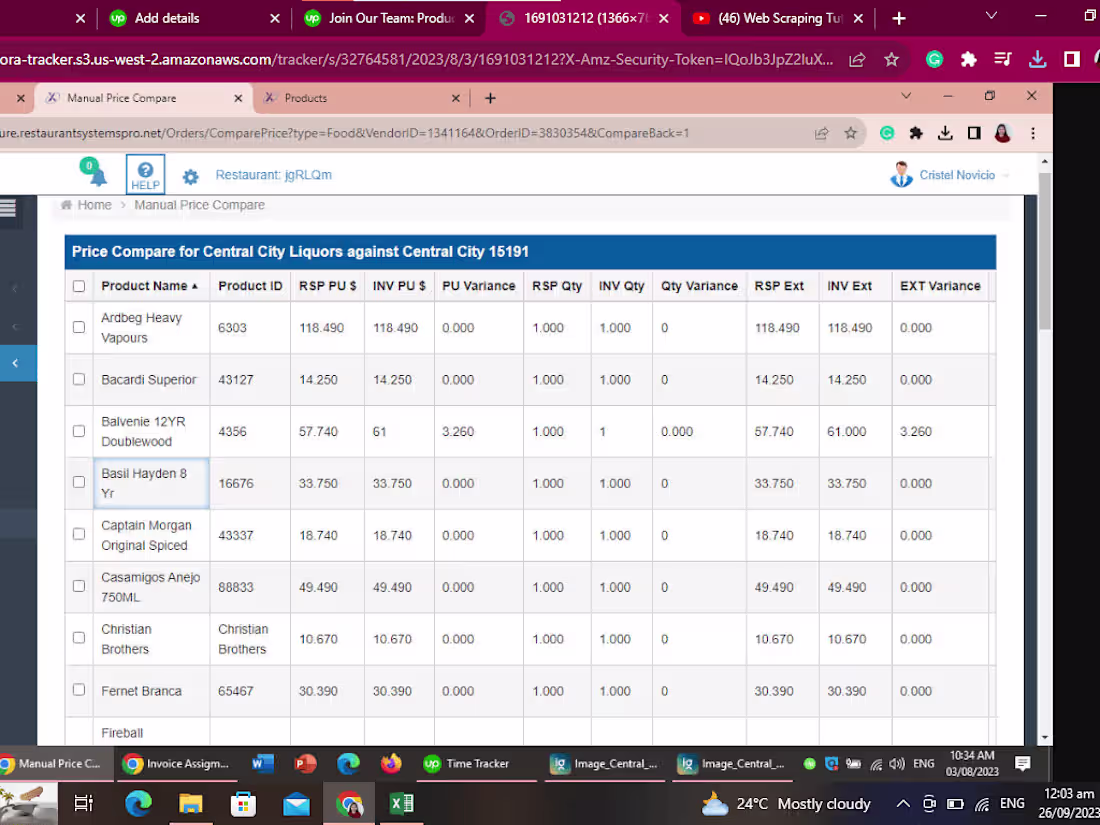Click the Restaurant: jgRLQm link
The image size is (1100, 825).
pos(274,175)
